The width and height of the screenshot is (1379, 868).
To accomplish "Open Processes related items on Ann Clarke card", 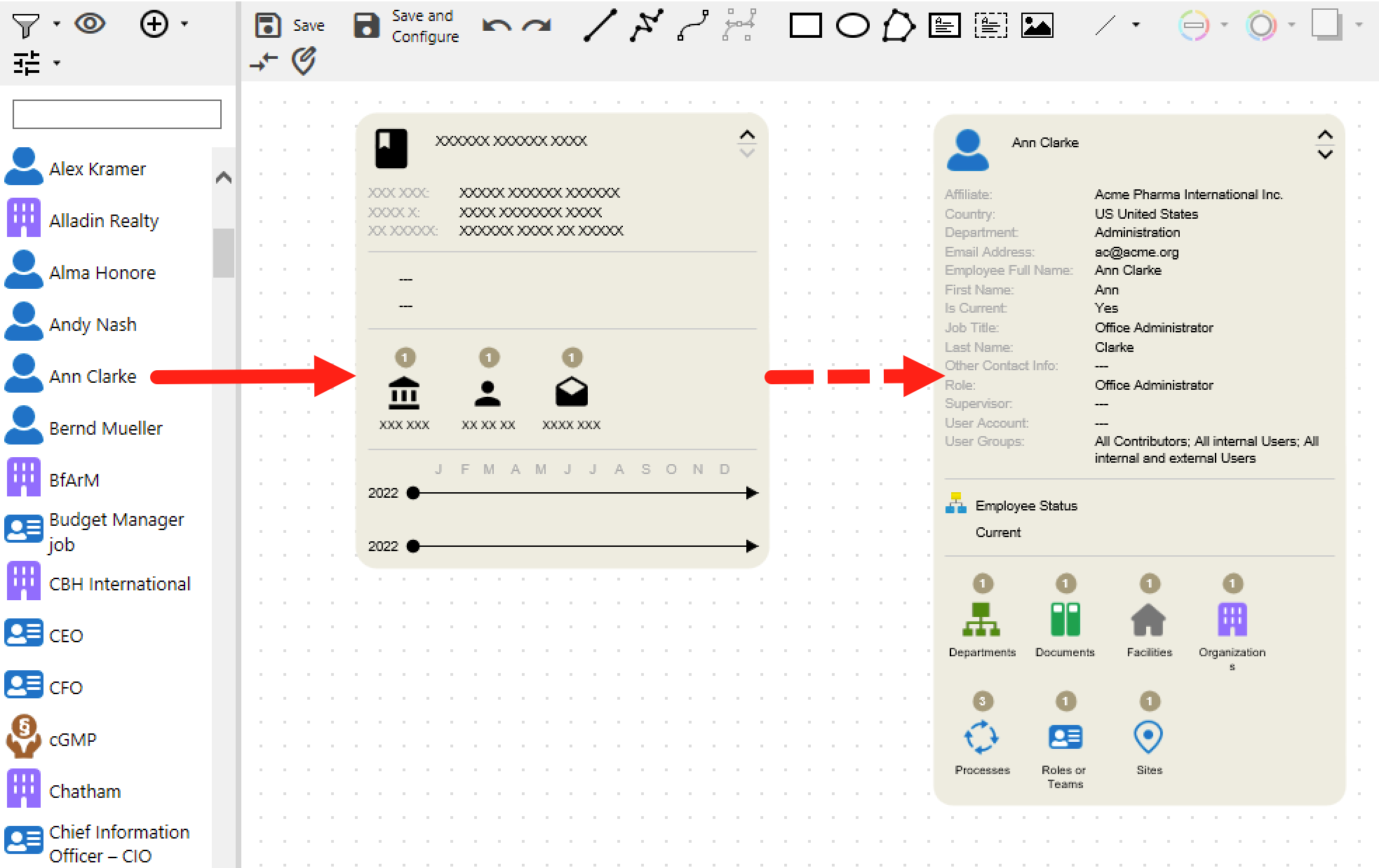I will pos(981,738).
